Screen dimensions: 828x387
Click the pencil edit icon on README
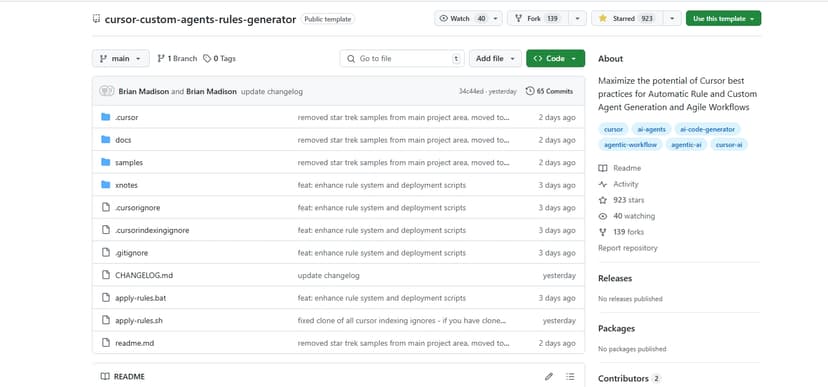[549, 376]
